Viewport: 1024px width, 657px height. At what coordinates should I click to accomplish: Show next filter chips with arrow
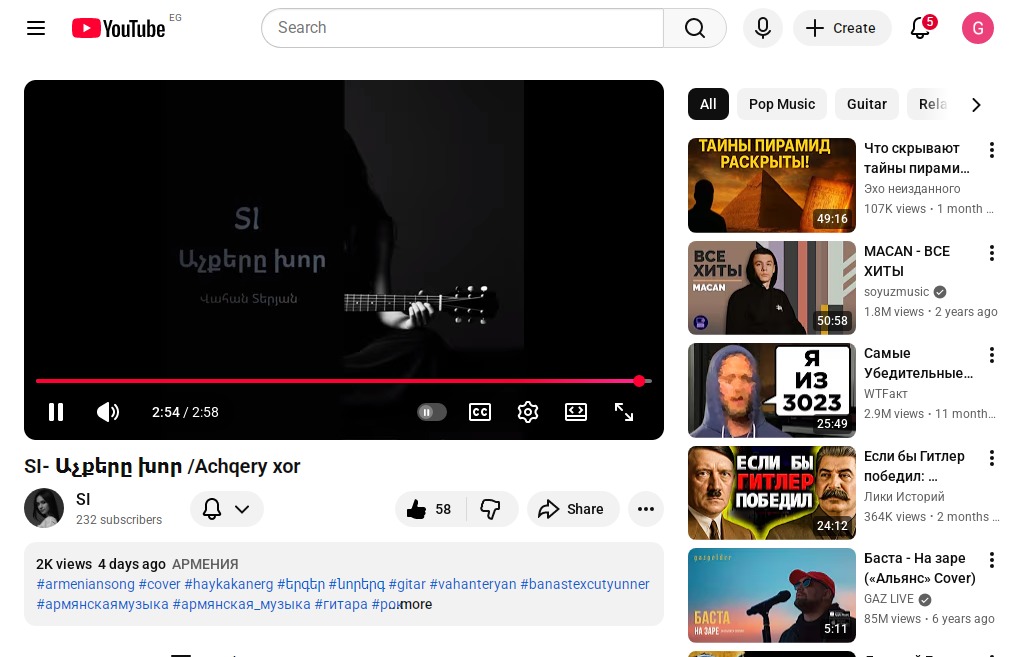coord(976,105)
